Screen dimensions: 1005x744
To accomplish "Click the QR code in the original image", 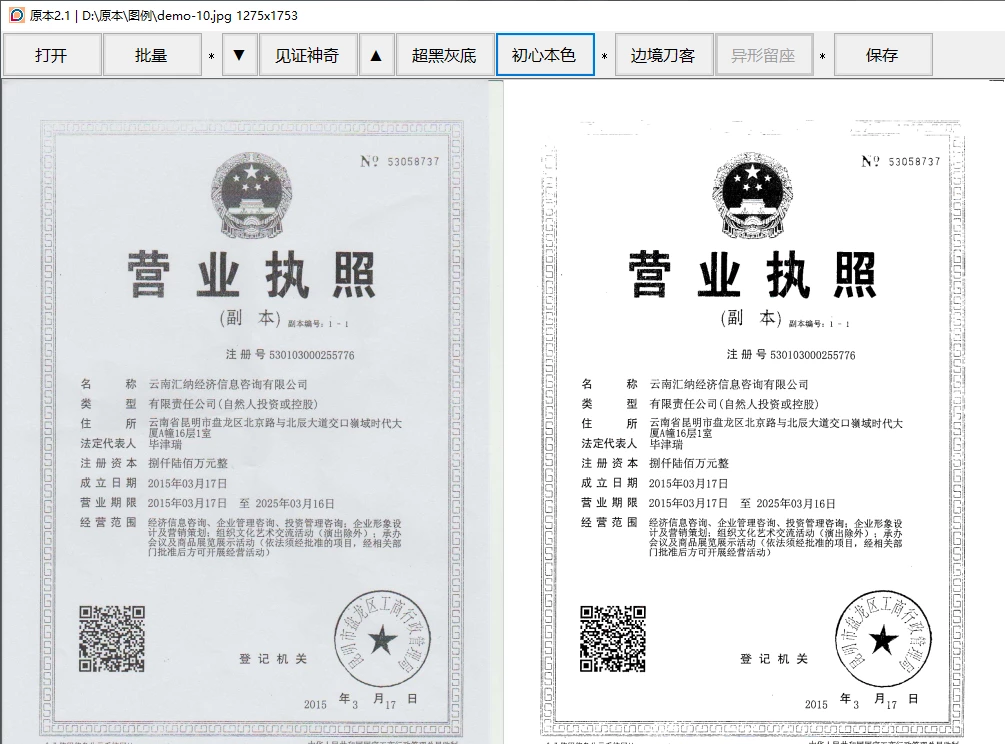I will click(112, 638).
